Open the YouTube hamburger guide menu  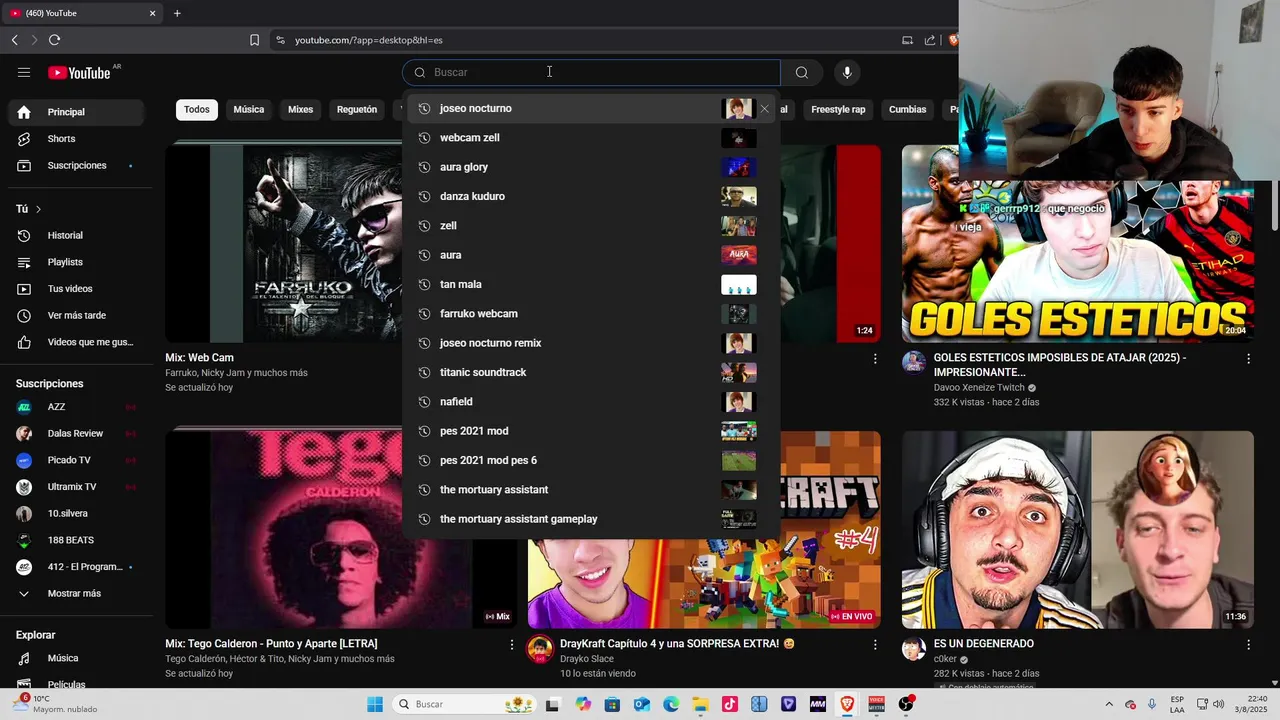24,72
